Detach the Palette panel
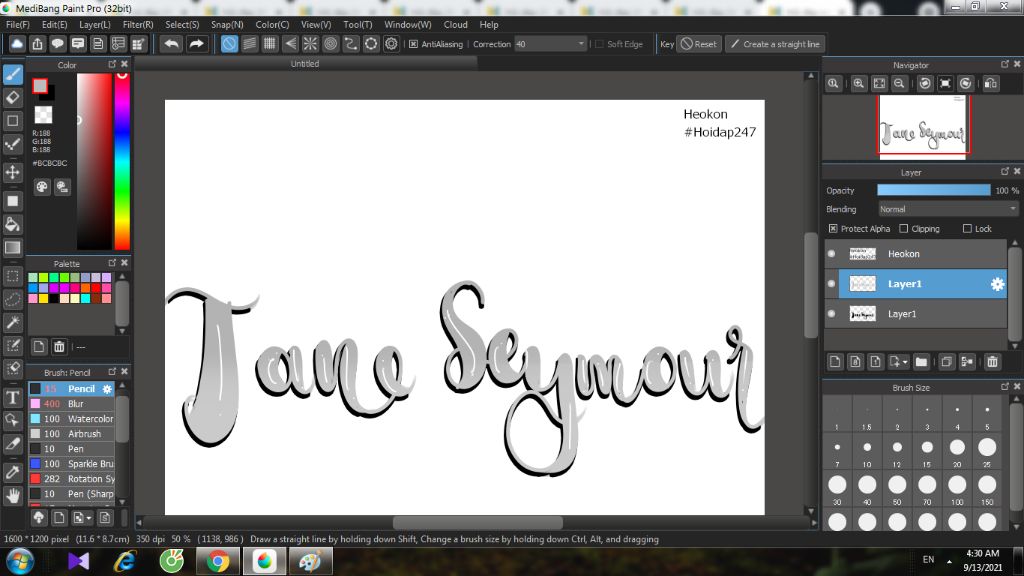The image size is (1024, 576). [x=112, y=263]
